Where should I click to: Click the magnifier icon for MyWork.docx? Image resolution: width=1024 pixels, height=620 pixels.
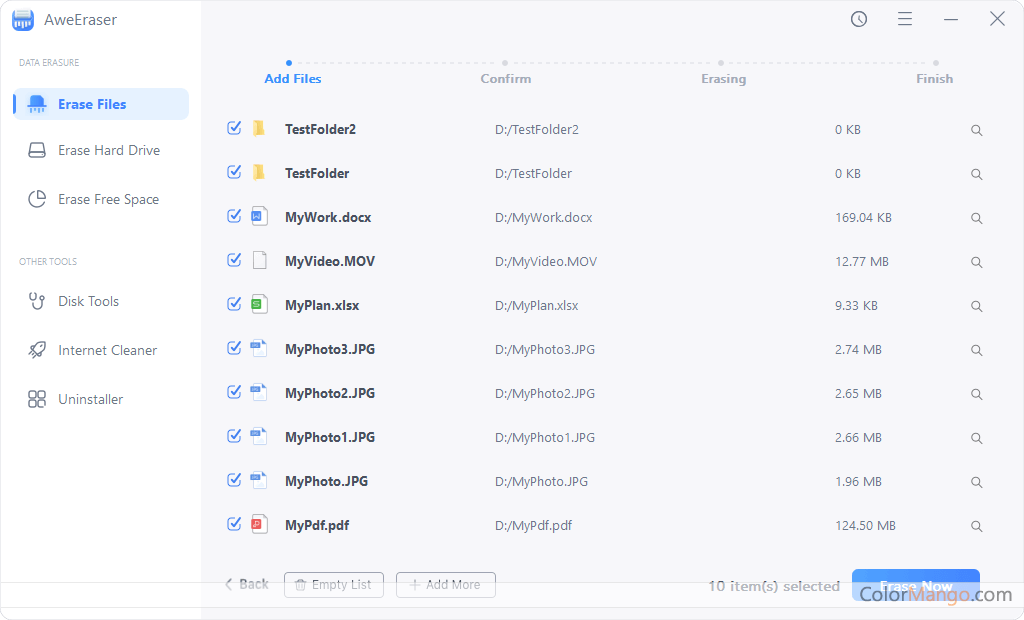click(x=976, y=218)
